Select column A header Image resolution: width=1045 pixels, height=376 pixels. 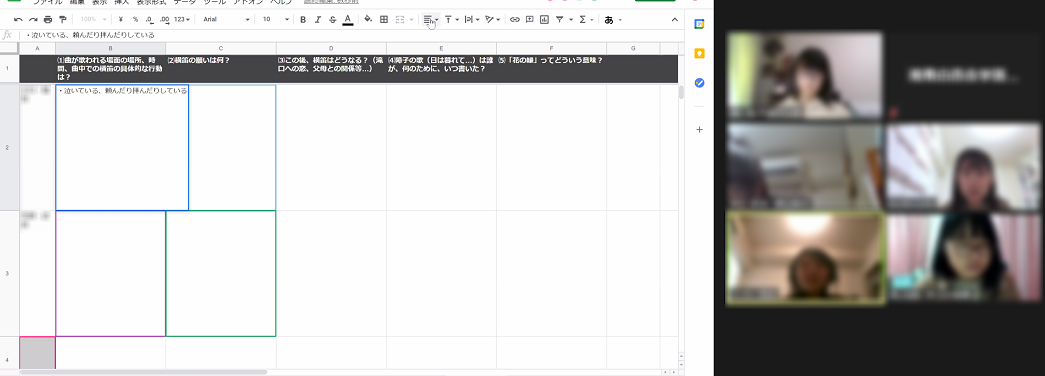[37, 49]
